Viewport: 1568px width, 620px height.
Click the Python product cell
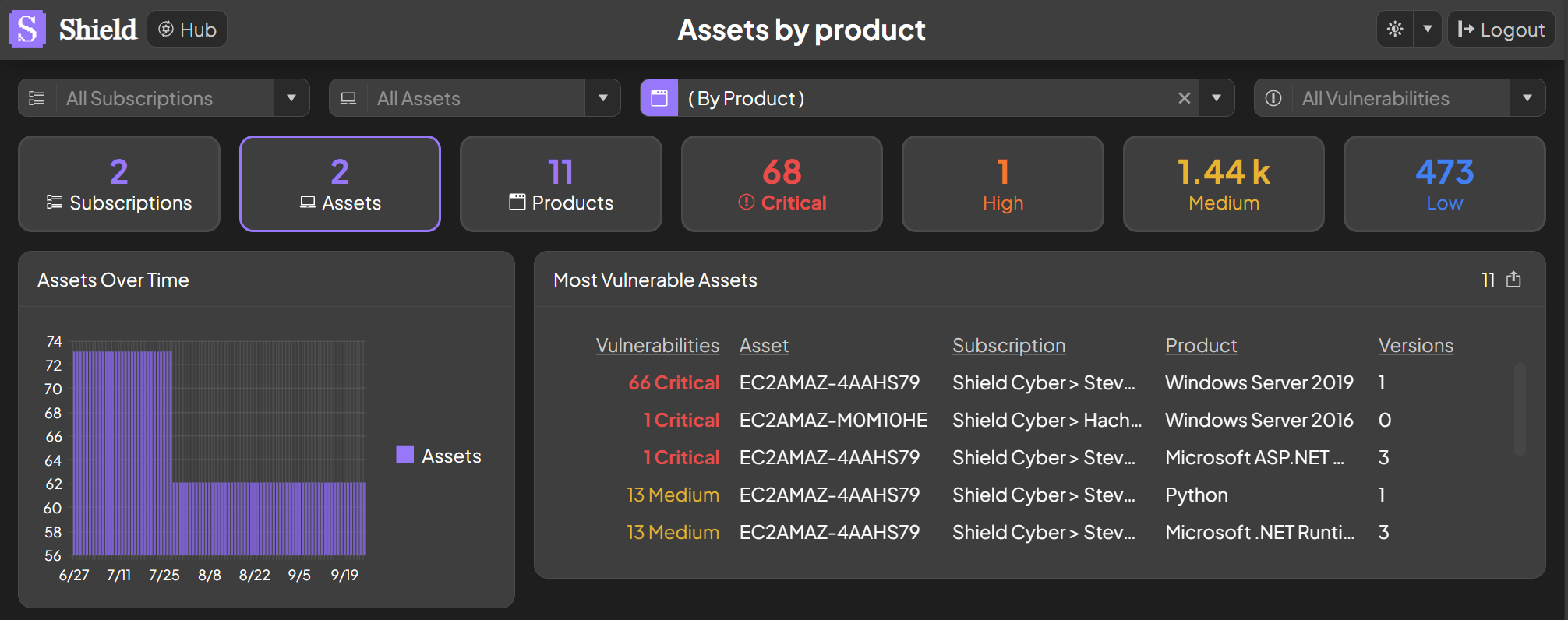tap(1196, 495)
